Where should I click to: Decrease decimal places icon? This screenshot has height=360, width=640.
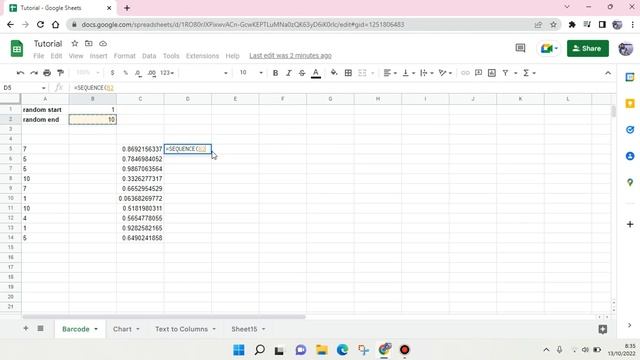pos(138,73)
